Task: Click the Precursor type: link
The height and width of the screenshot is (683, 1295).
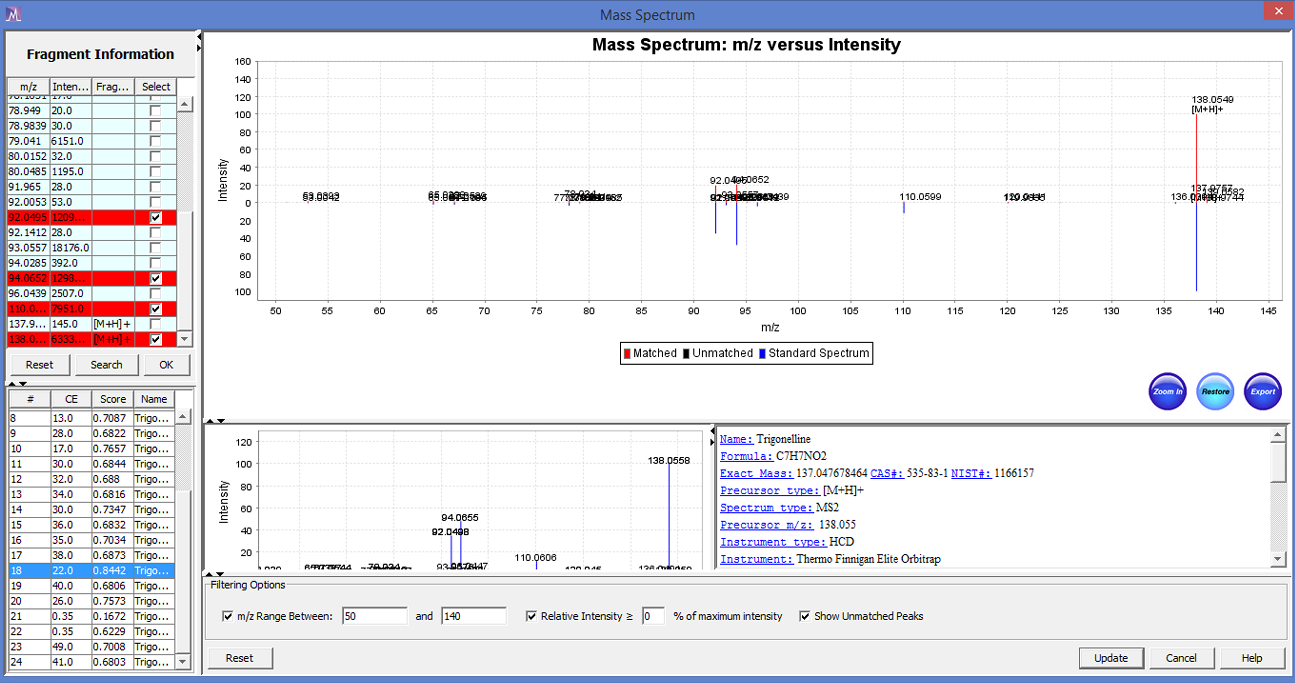Action: click(769, 491)
